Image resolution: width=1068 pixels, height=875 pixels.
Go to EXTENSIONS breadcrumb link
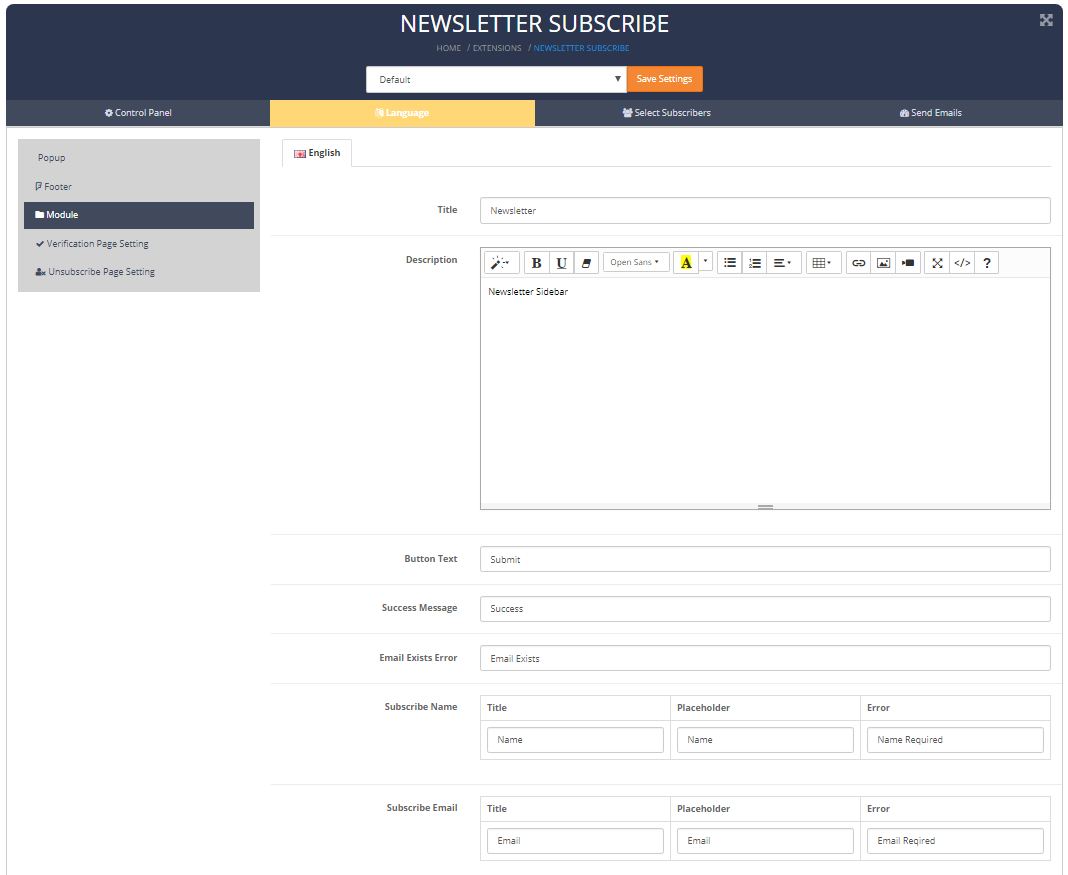tap(497, 48)
